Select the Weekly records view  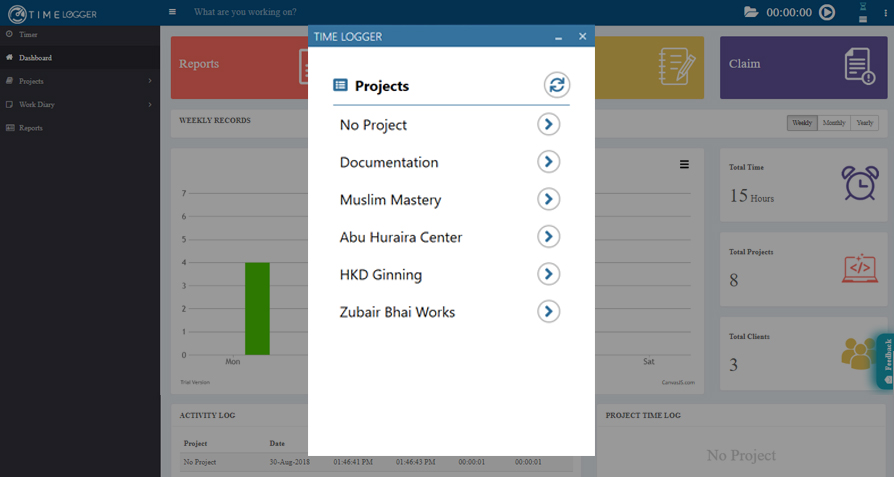[x=802, y=123]
